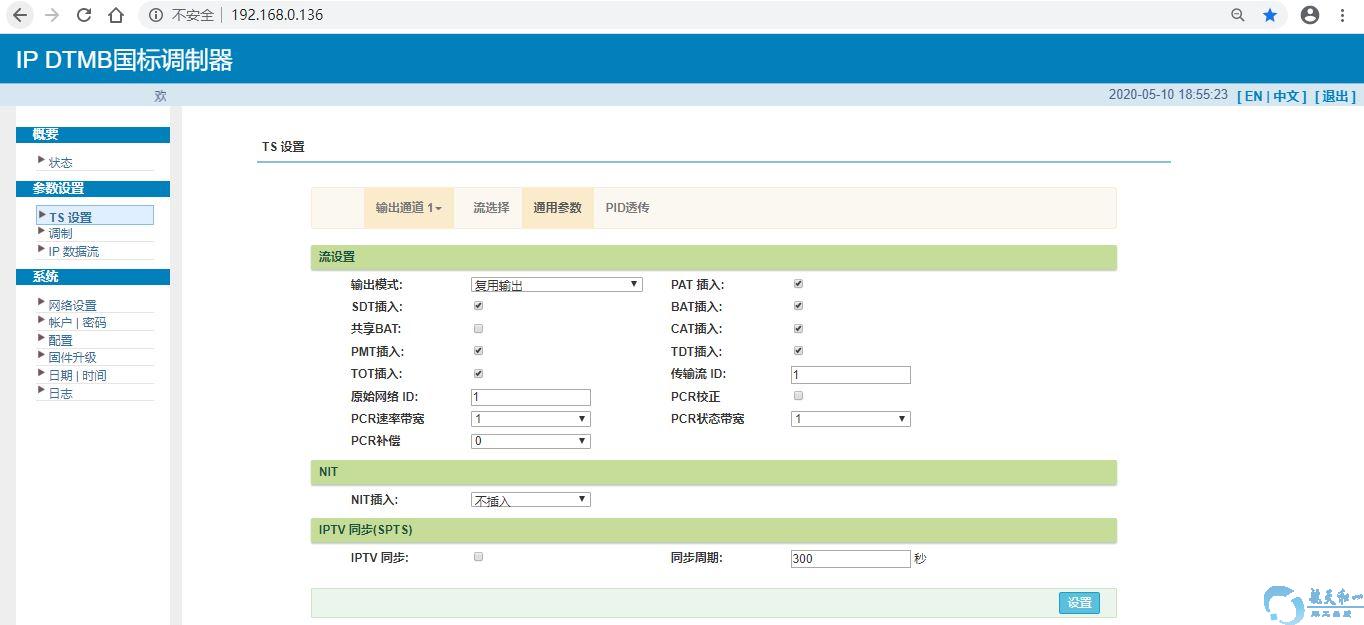Image resolution: width=1364 pixels, height=625 pixels.
Task: Click the 退出 logout link
Action: (1335, 96)
